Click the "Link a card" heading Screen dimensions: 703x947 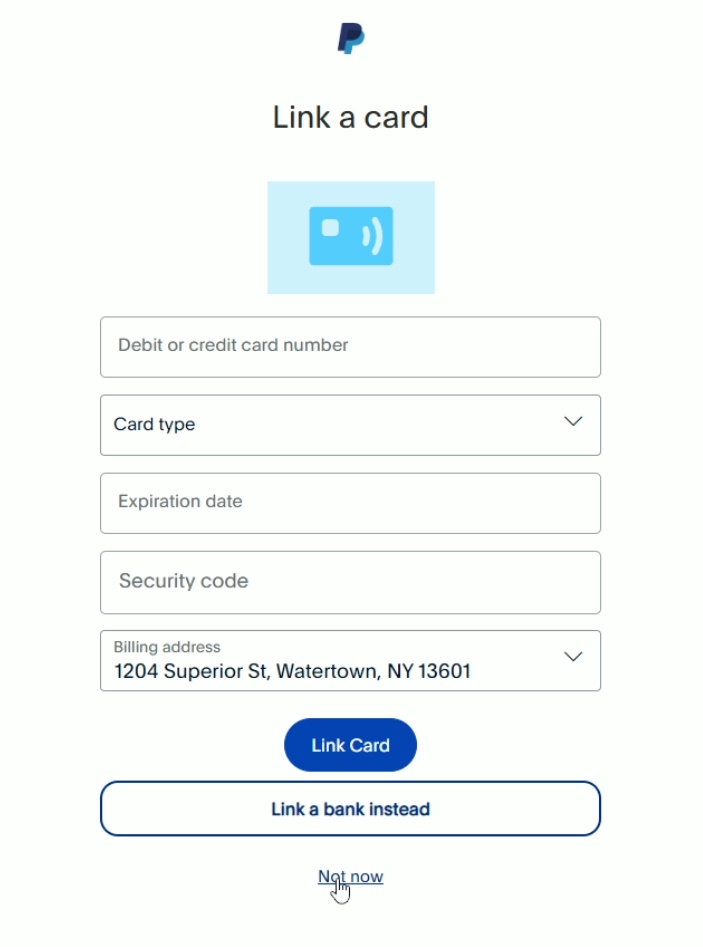[350, 117]
